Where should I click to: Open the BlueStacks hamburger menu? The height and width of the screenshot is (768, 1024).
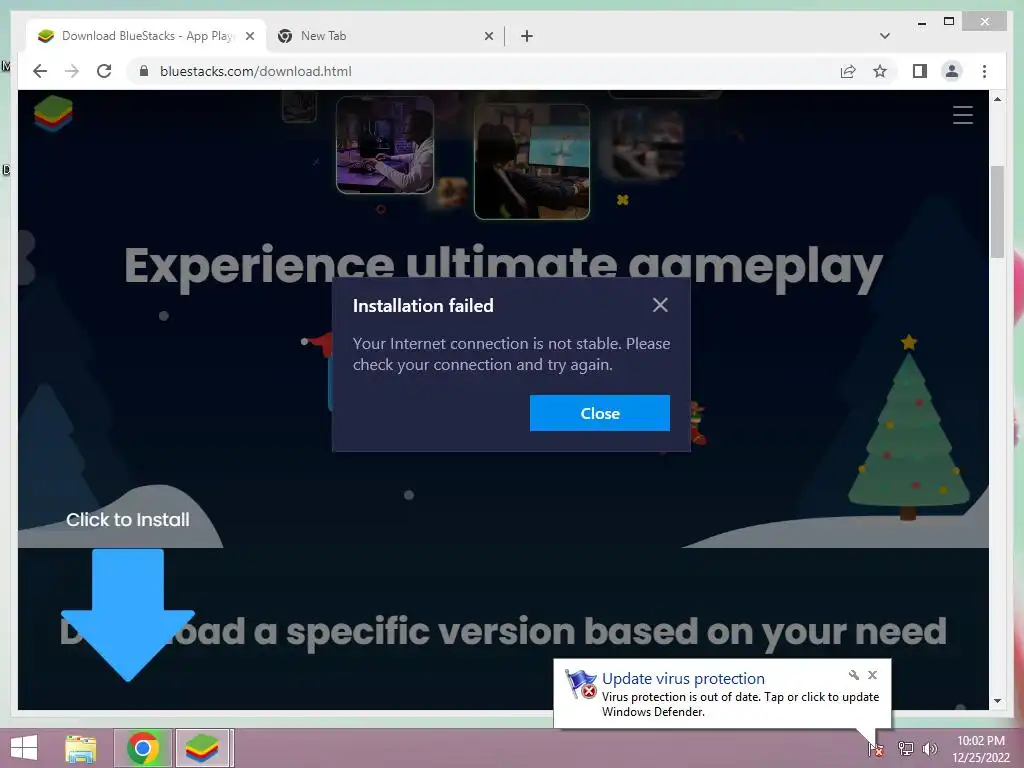pos(963,115)
